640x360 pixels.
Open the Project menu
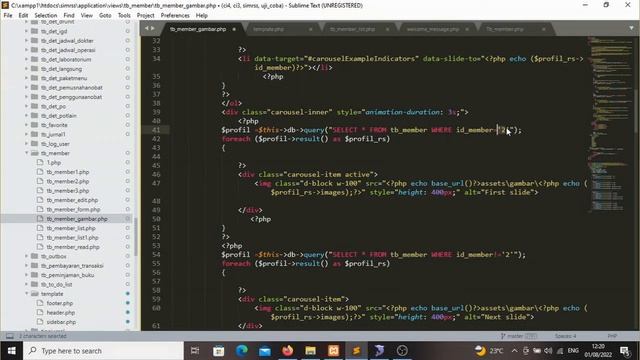(146, 16)
